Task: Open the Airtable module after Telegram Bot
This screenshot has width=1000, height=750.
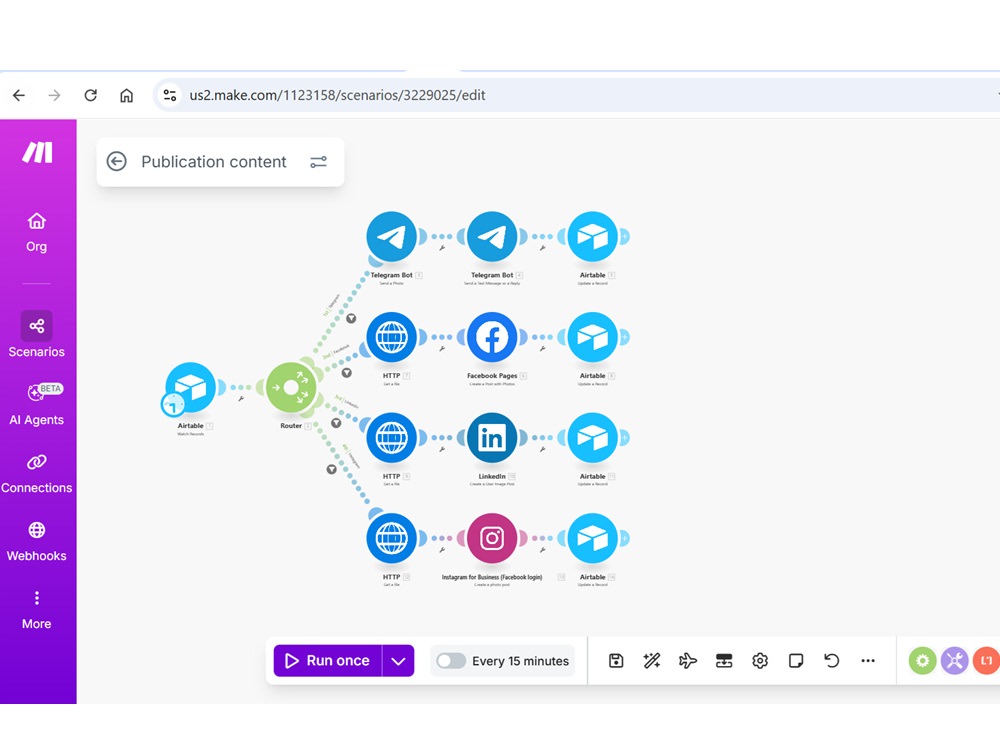Action: click(x=592, y=237)
